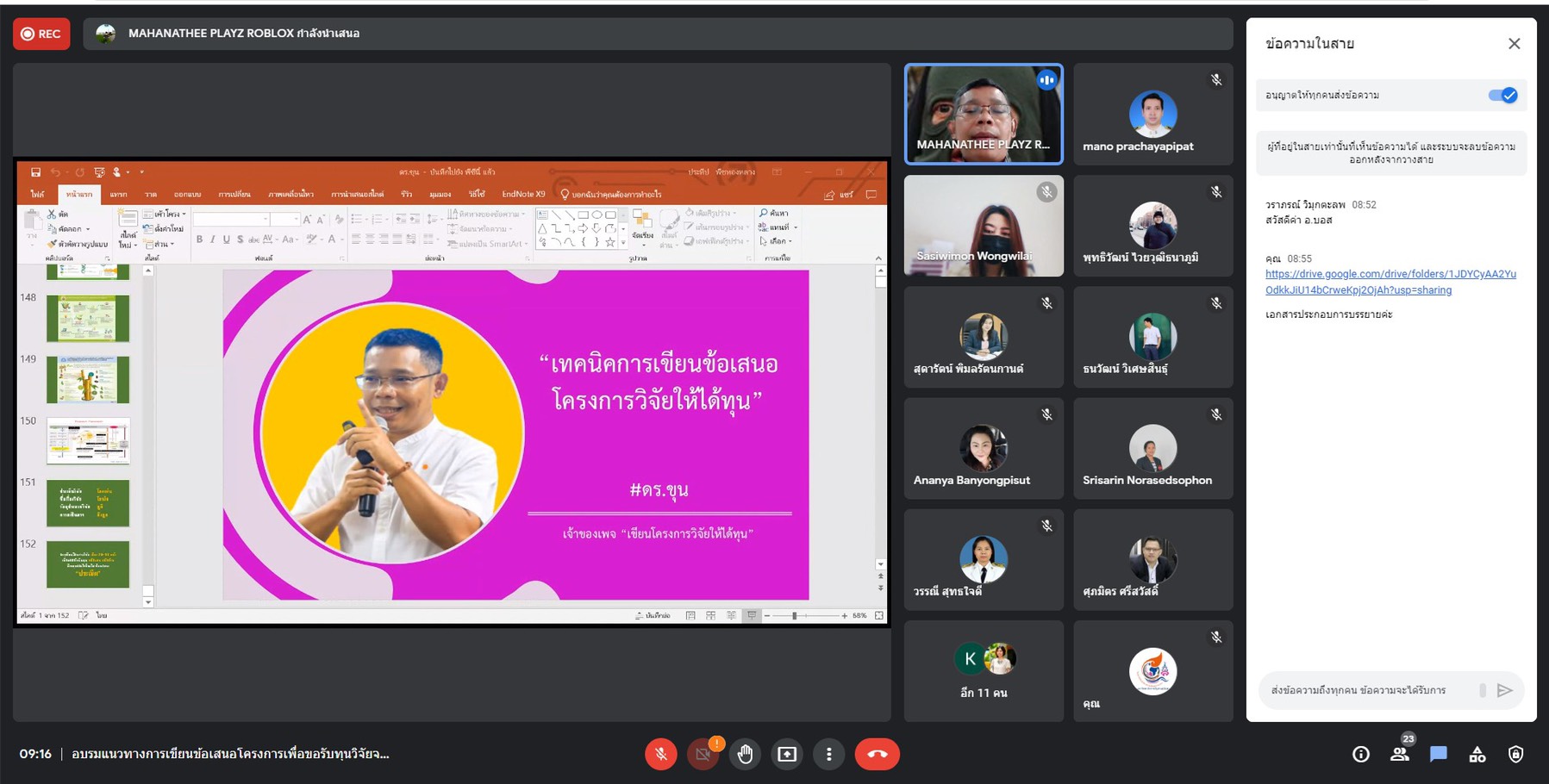Click the send message arrow icon
1549x784 pixels.
[x=1504, y=690]
